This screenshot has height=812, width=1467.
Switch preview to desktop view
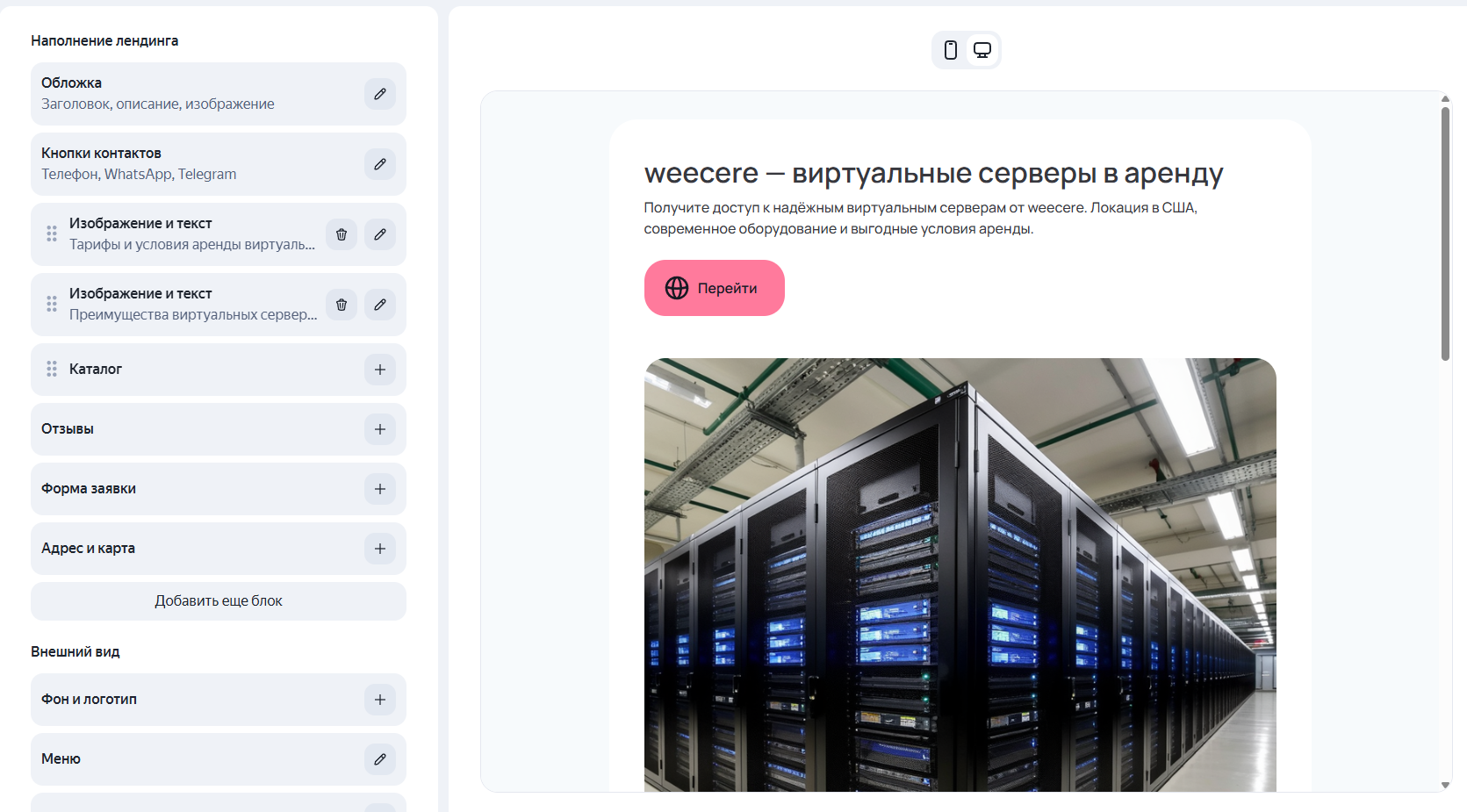[982, 50]
